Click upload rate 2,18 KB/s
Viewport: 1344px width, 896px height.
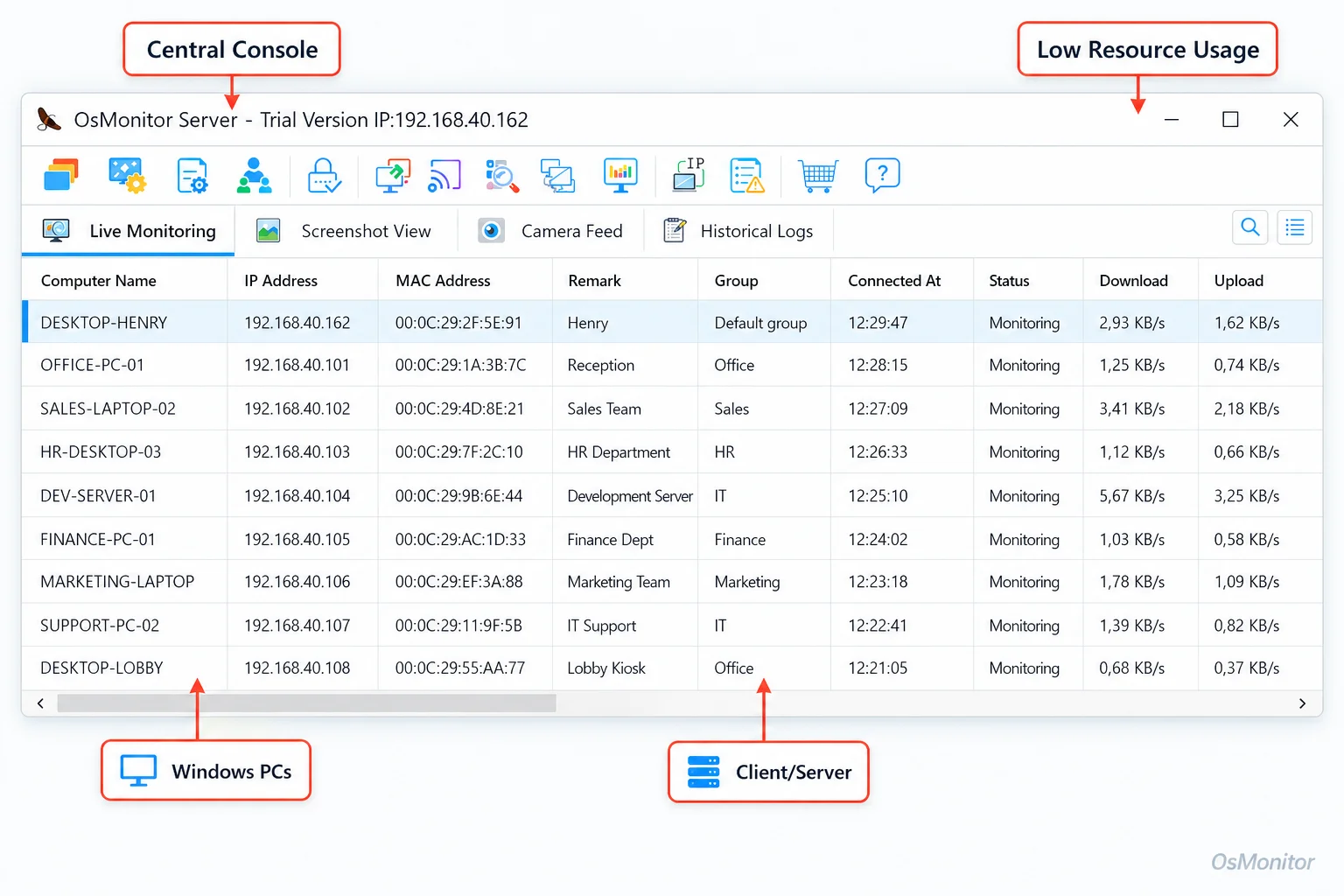[x=1247, y=409]
